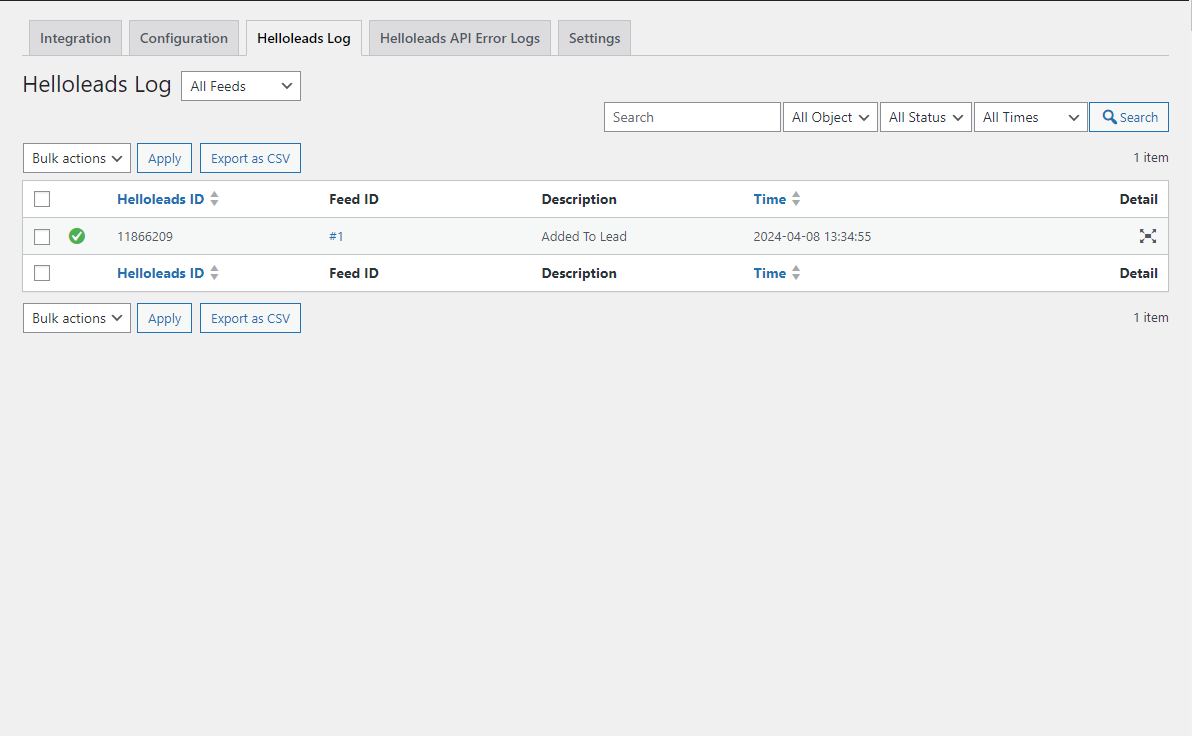This screenshot has height=736, width=1192.
Task: Switch to the Configuration tab
Action: coord(184,38)
